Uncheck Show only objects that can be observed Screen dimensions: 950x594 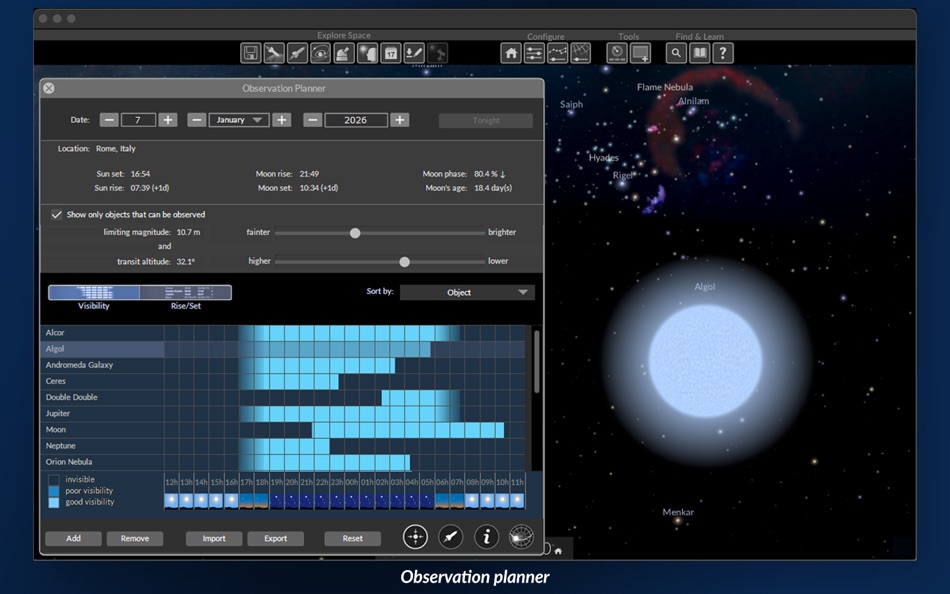pos(56,215)
